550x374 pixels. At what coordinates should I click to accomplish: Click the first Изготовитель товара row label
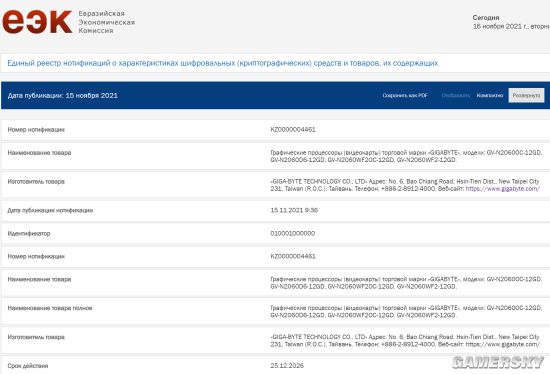pos(36,181)
